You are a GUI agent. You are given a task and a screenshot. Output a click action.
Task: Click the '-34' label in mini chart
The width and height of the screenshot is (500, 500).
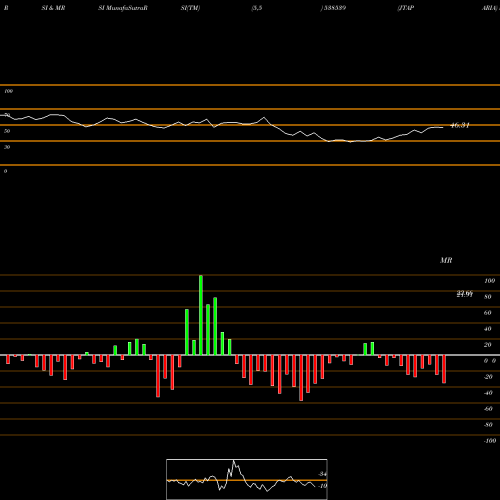click(x=322, y=474)
